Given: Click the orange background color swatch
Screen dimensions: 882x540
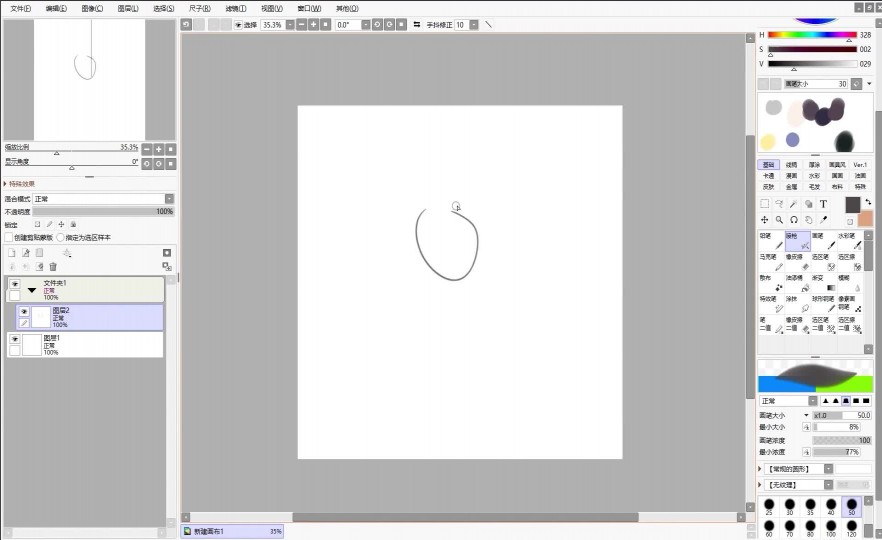Looking at the screenshot, I should 866,219.
